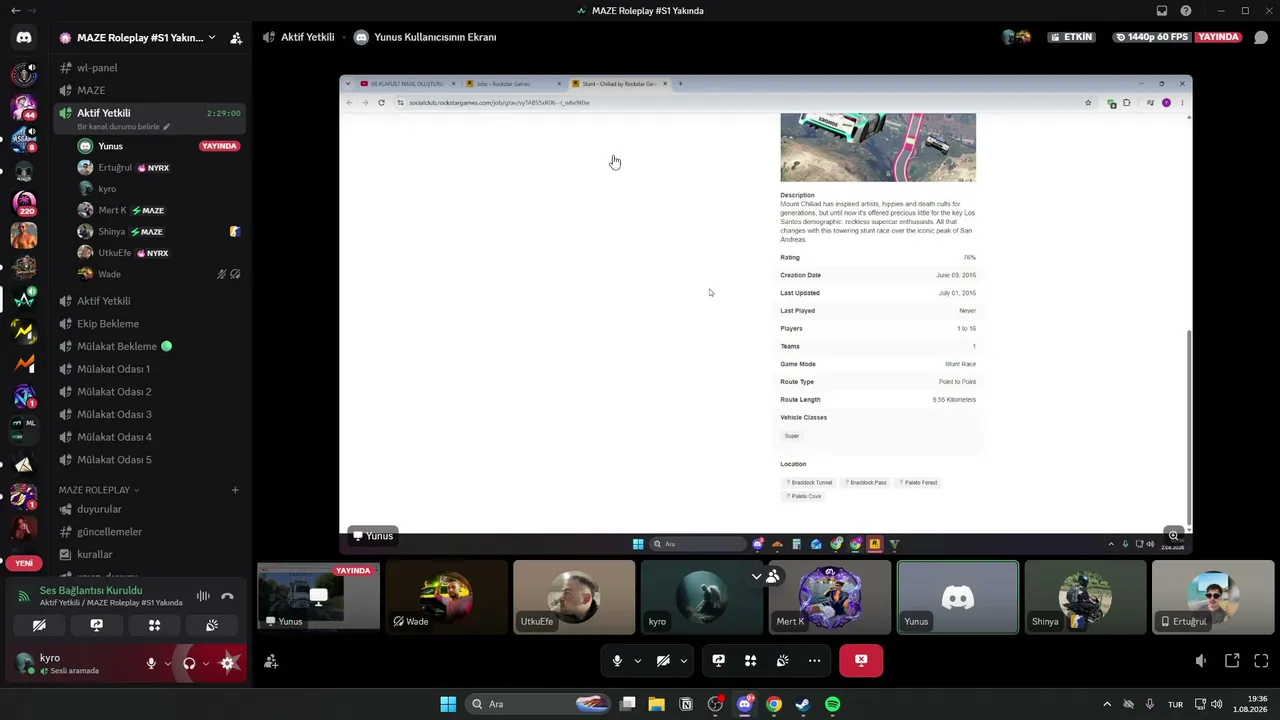Image resolution: width=1280 pixels, height=720 pixels.
Task: Click the Windows taskbar search field
Action: (538, 704)
